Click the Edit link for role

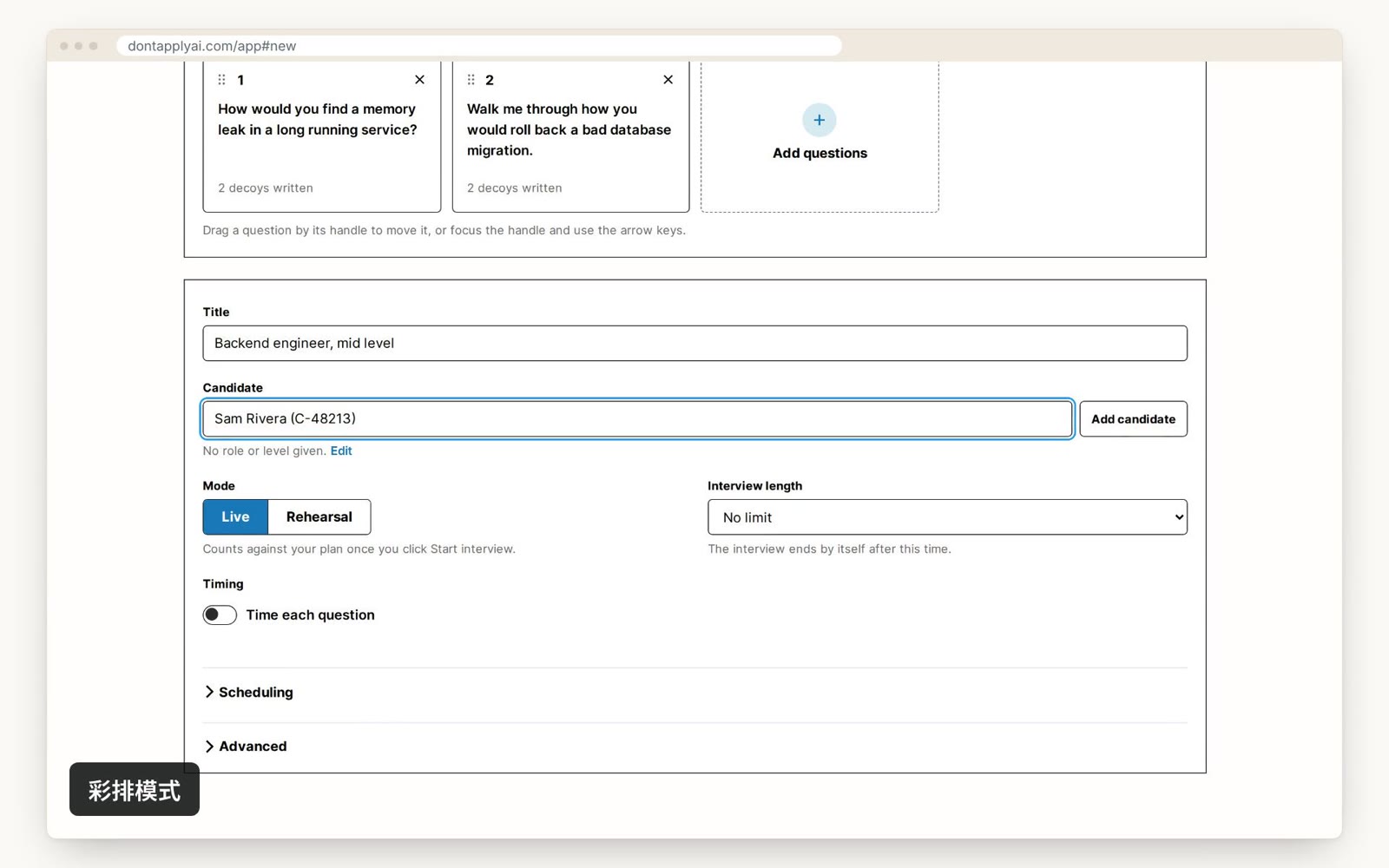(341, 450)
